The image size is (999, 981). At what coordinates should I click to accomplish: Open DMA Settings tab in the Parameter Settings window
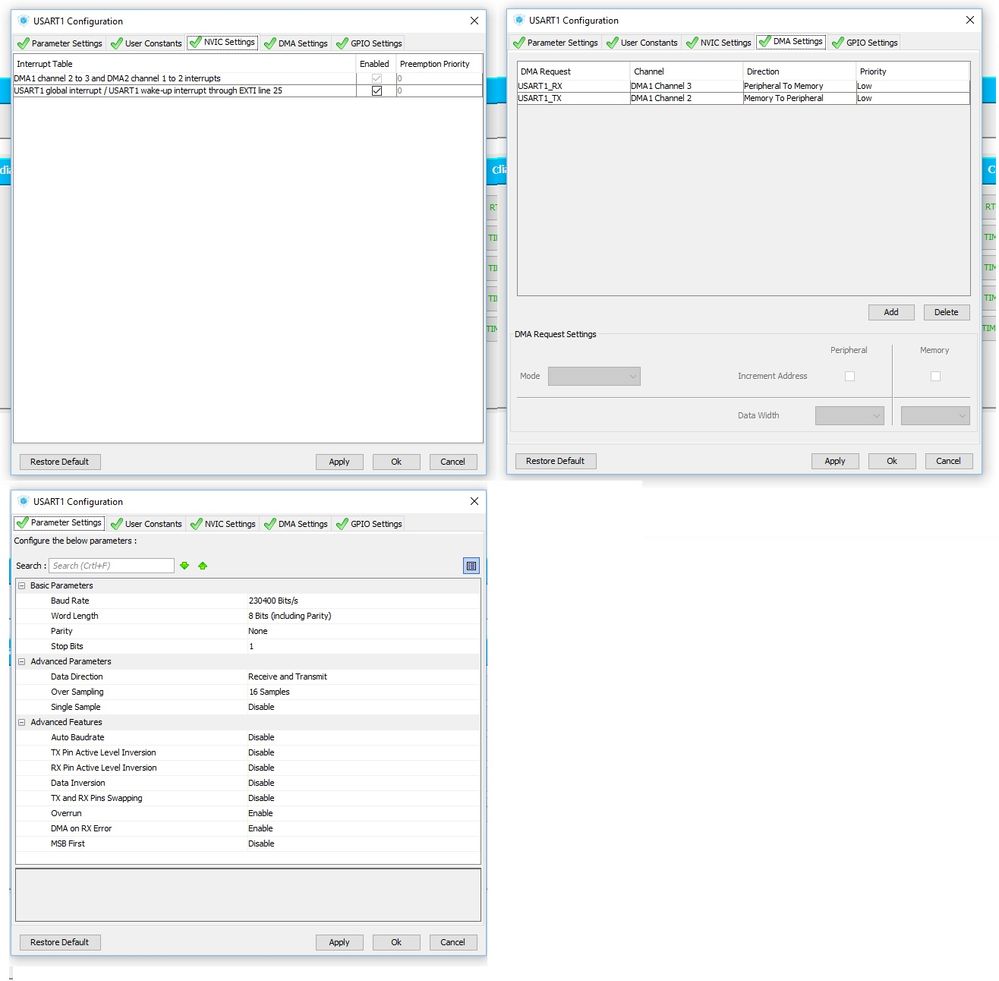click(296, 524)
